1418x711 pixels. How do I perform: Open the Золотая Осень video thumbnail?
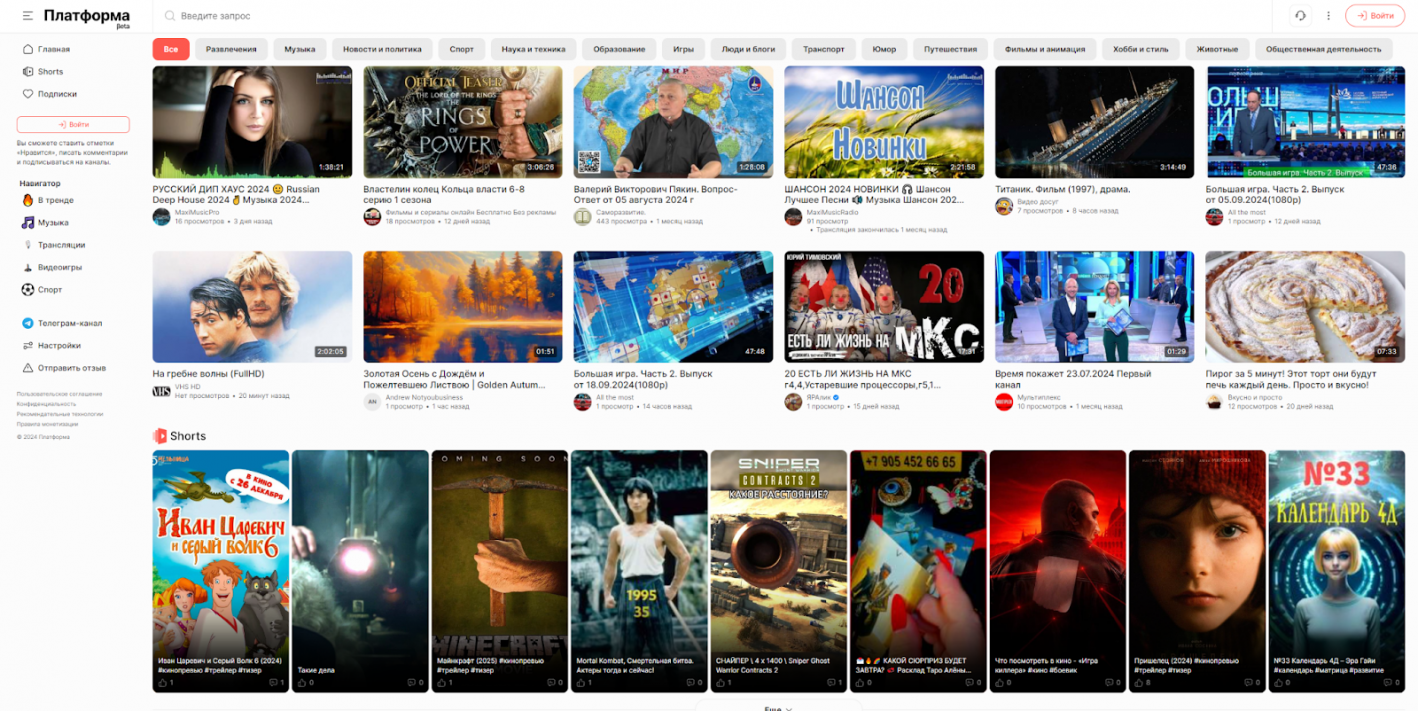[462, 307]
